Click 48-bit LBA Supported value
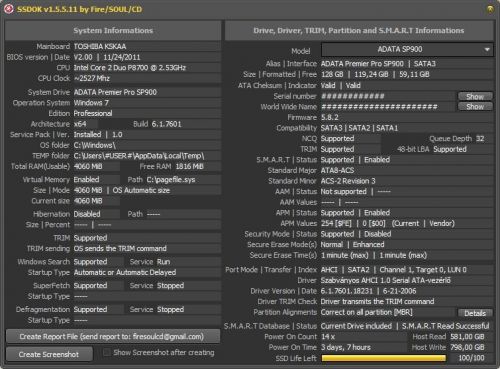The width and height of the screenshot is (500, 369). point(450,149)
